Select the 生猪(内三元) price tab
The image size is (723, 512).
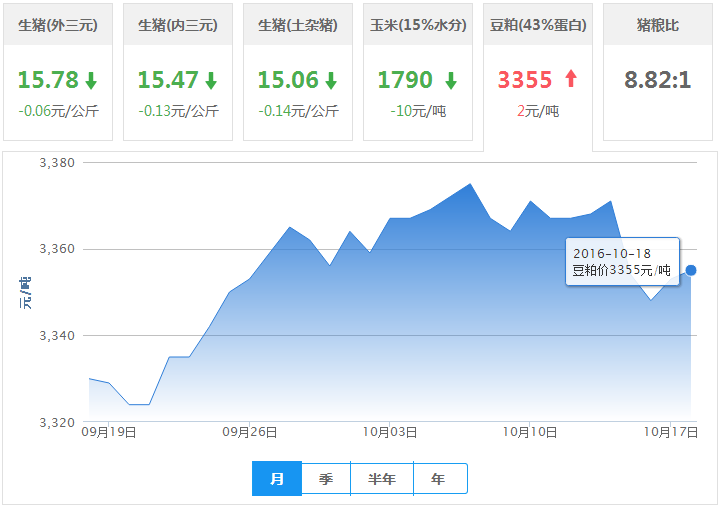[178, 72]
